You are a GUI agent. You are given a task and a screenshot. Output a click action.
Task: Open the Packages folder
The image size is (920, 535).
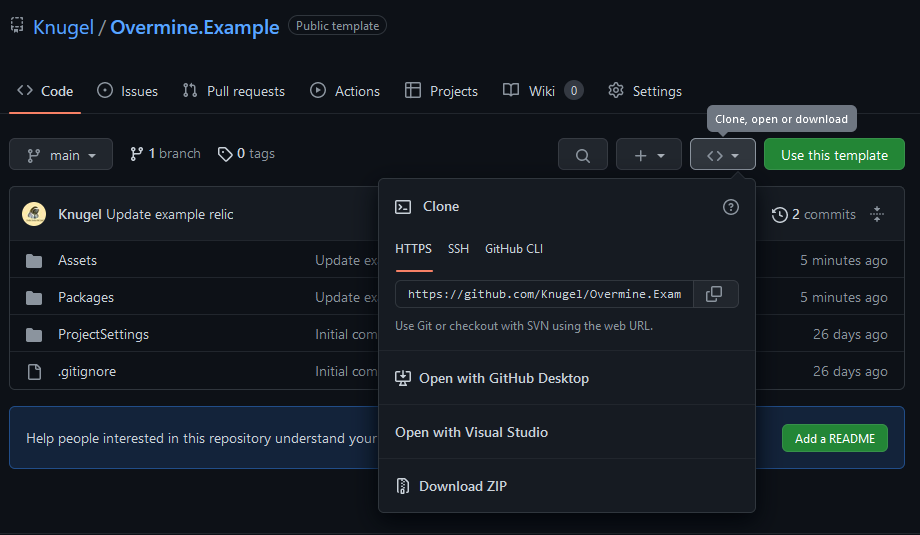click(x=86, y=297)
